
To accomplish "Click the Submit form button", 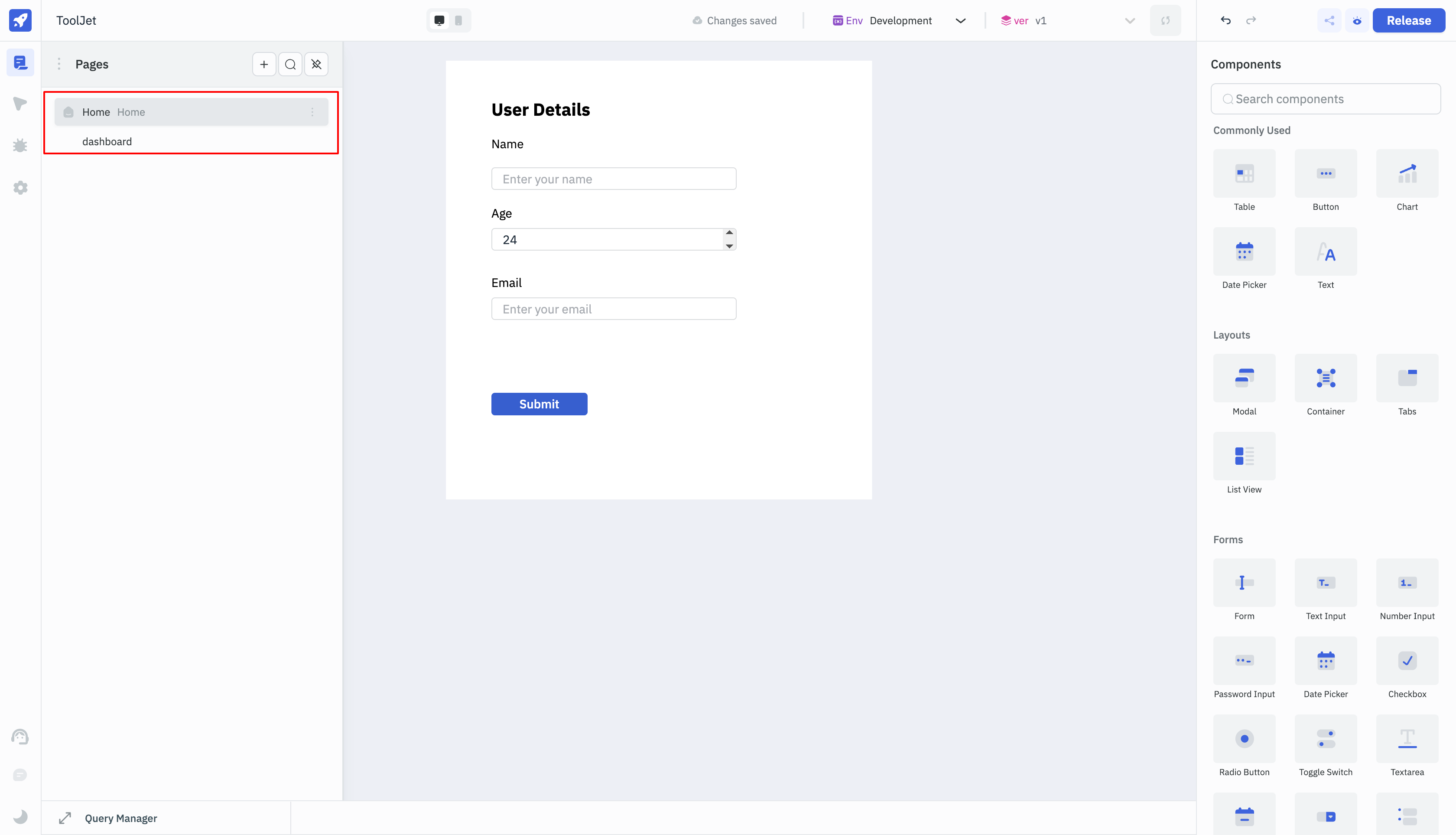I will coord(539,403).
